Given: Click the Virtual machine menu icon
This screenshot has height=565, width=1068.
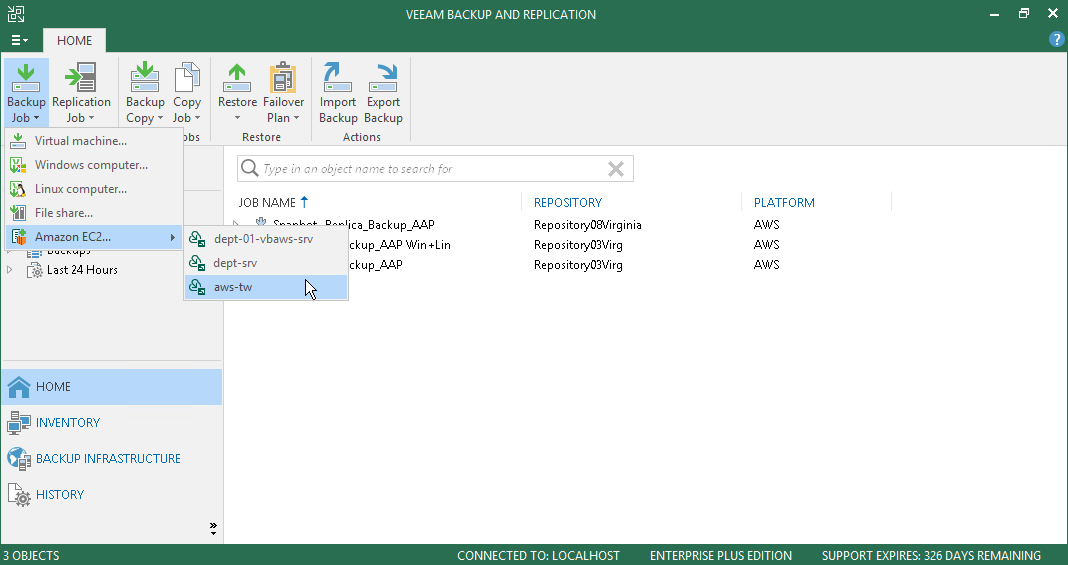Looking at the screenshot, I should tap(18, 141).
